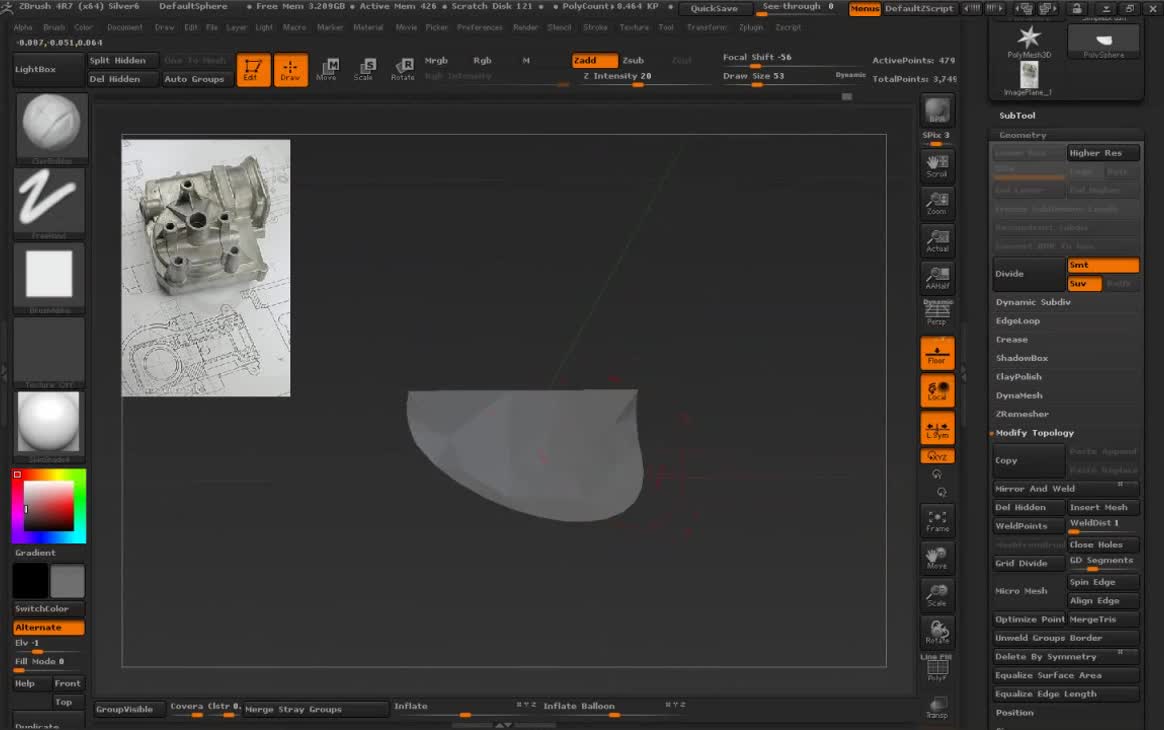Screen dimensions: 1164x730
Task: Open the Preferences menu
Action: [x=480, y=27]
